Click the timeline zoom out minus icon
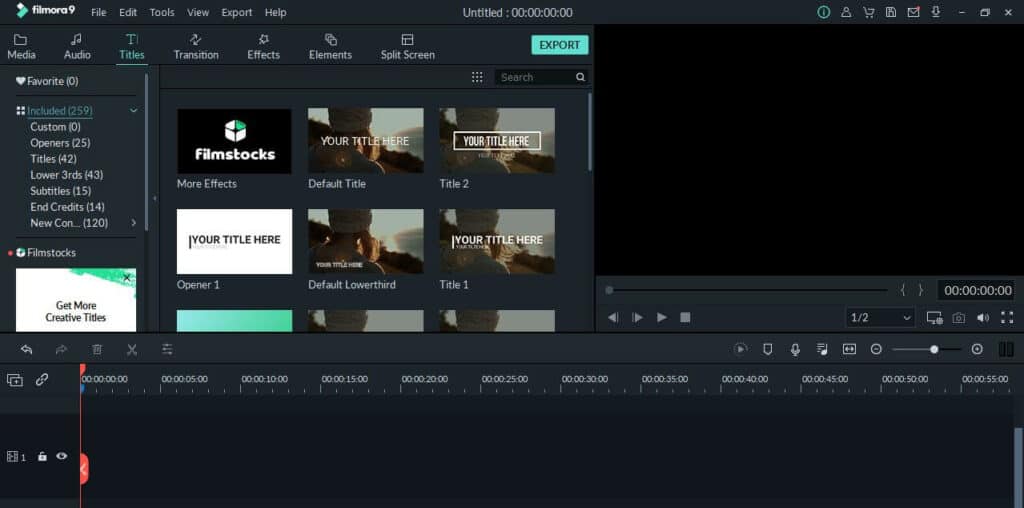This screenshot has height=508, width=1024. point(876,349)
